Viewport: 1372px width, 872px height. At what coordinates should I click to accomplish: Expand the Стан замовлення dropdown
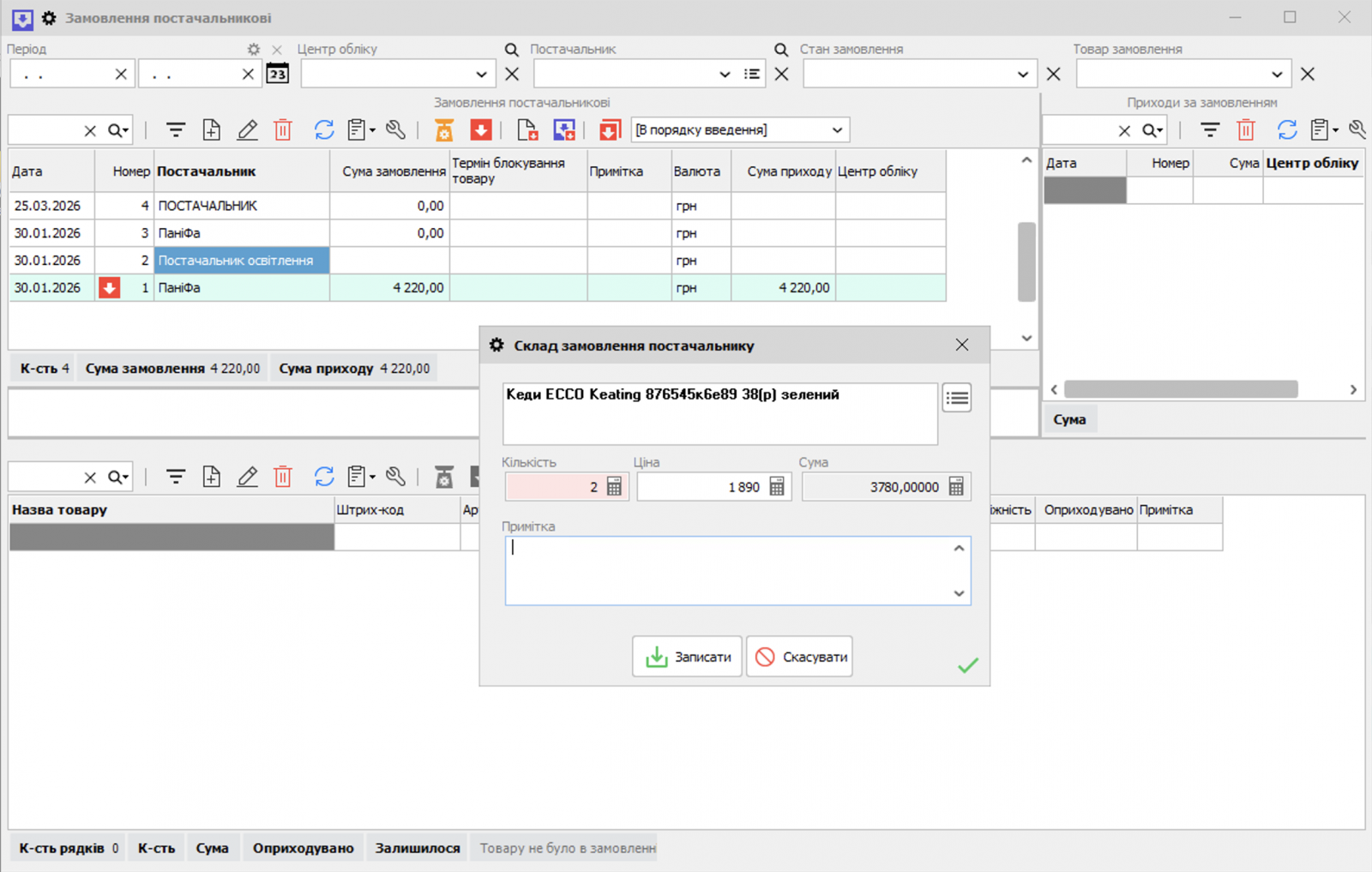[x=1022, y=75]
